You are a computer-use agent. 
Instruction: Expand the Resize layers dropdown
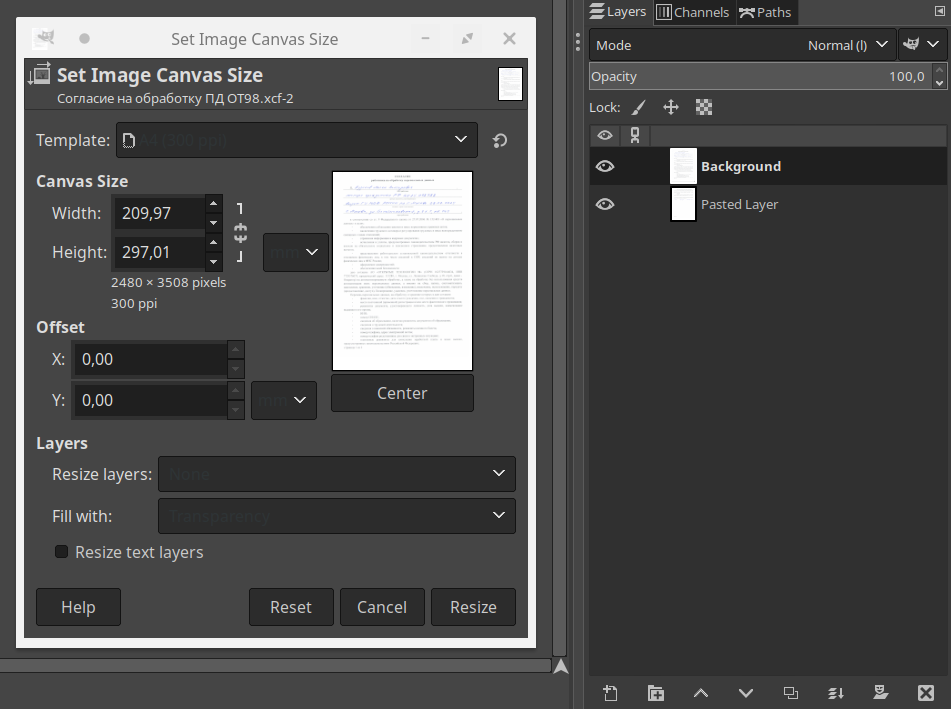337,474
